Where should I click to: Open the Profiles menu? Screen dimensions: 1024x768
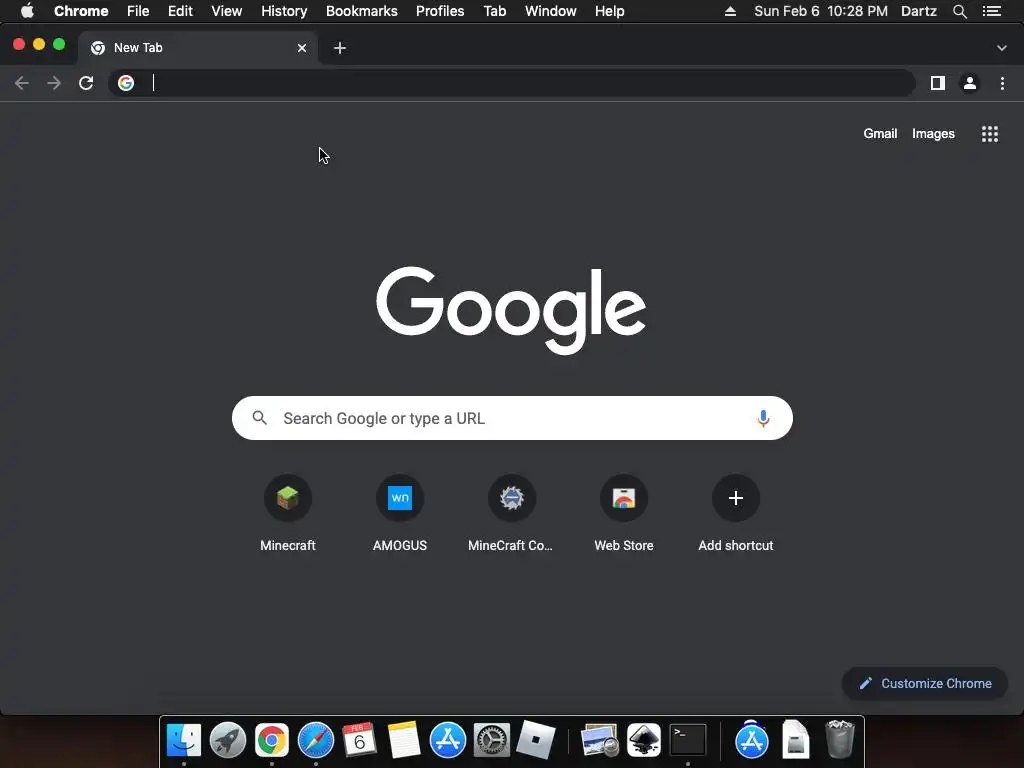tap(440, 11)
